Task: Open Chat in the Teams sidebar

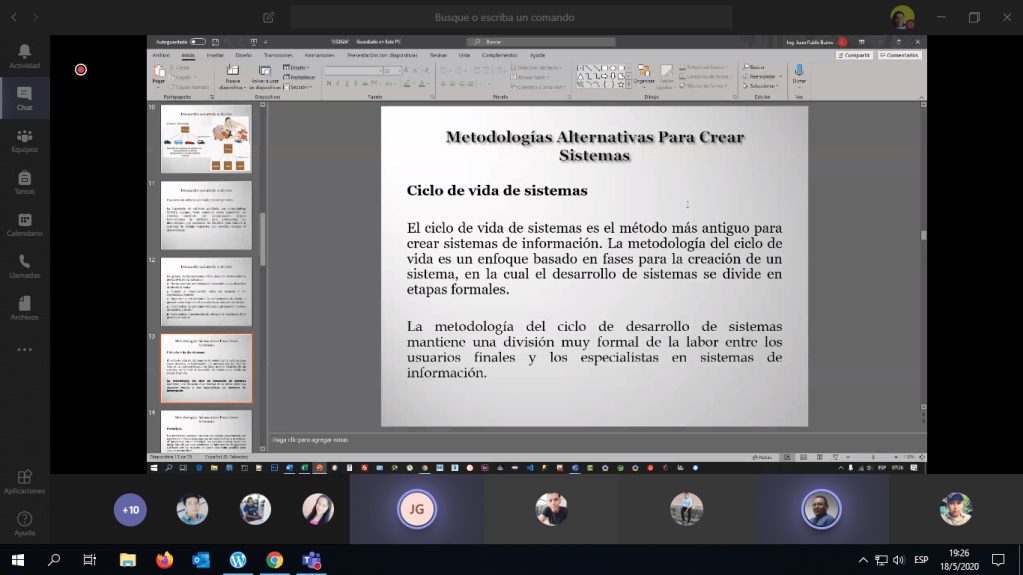Action: (24, 98)
